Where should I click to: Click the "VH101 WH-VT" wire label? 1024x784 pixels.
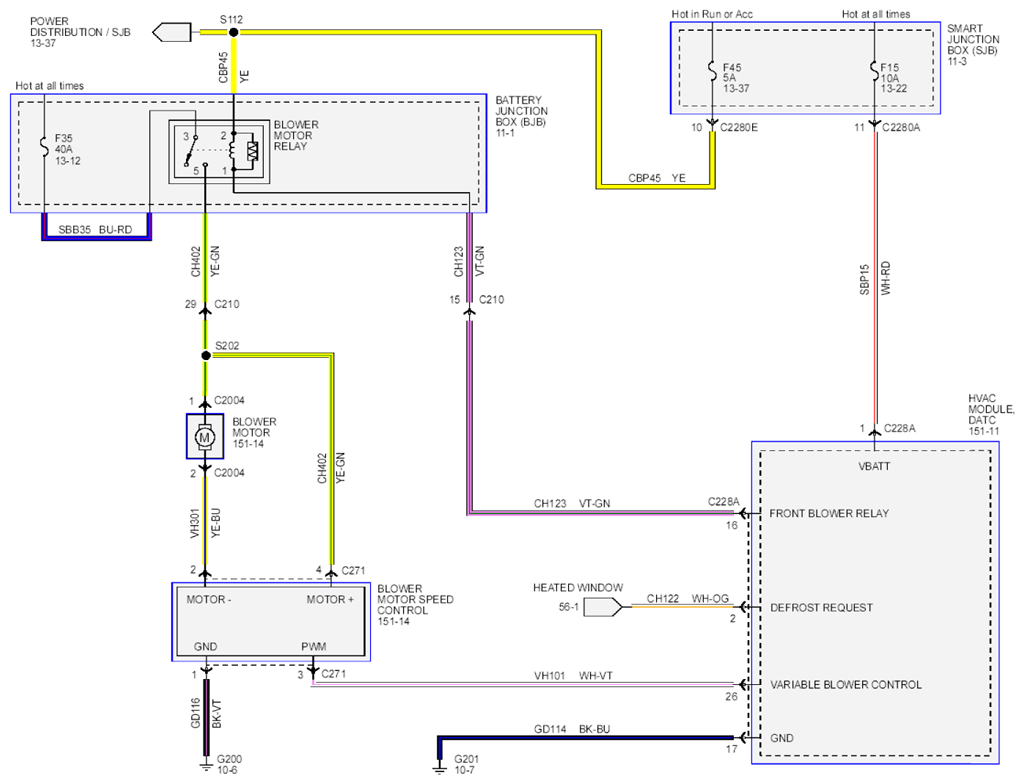pyautogui.click(x=573, y=676)
